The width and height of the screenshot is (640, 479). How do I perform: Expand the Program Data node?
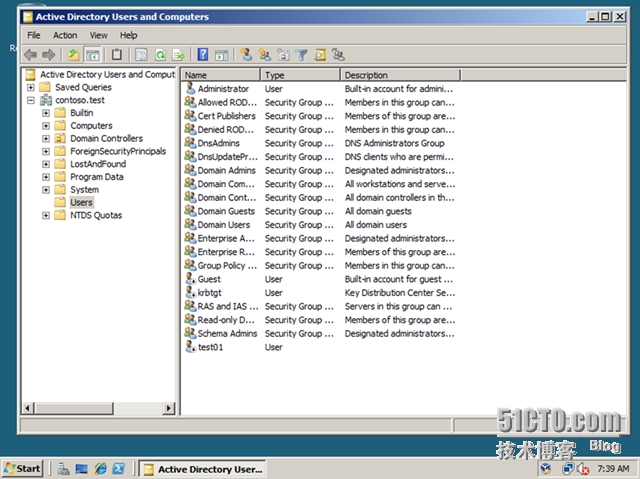(46, 177)
